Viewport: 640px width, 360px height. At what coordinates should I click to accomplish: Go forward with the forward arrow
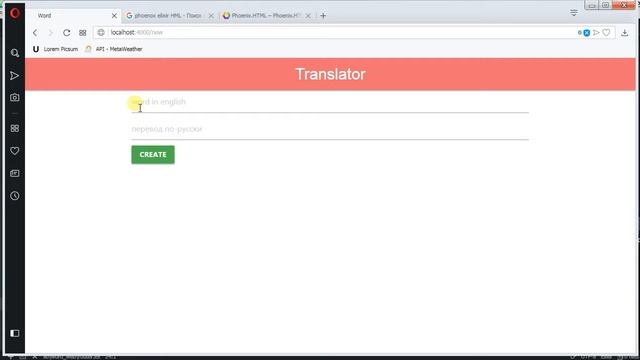click(x=51, y=33)
